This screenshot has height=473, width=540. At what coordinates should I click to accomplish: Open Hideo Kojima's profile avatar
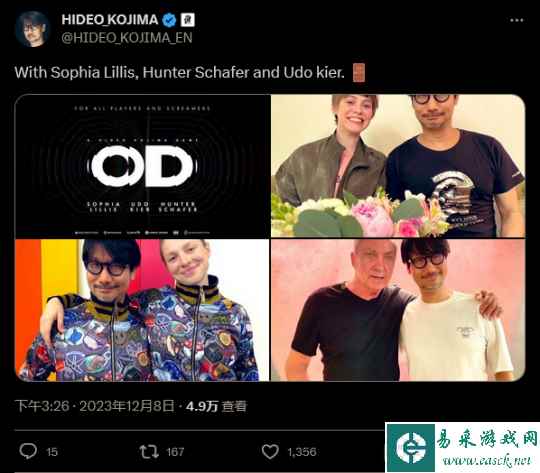pyautogui.click(x=33, y=29)
